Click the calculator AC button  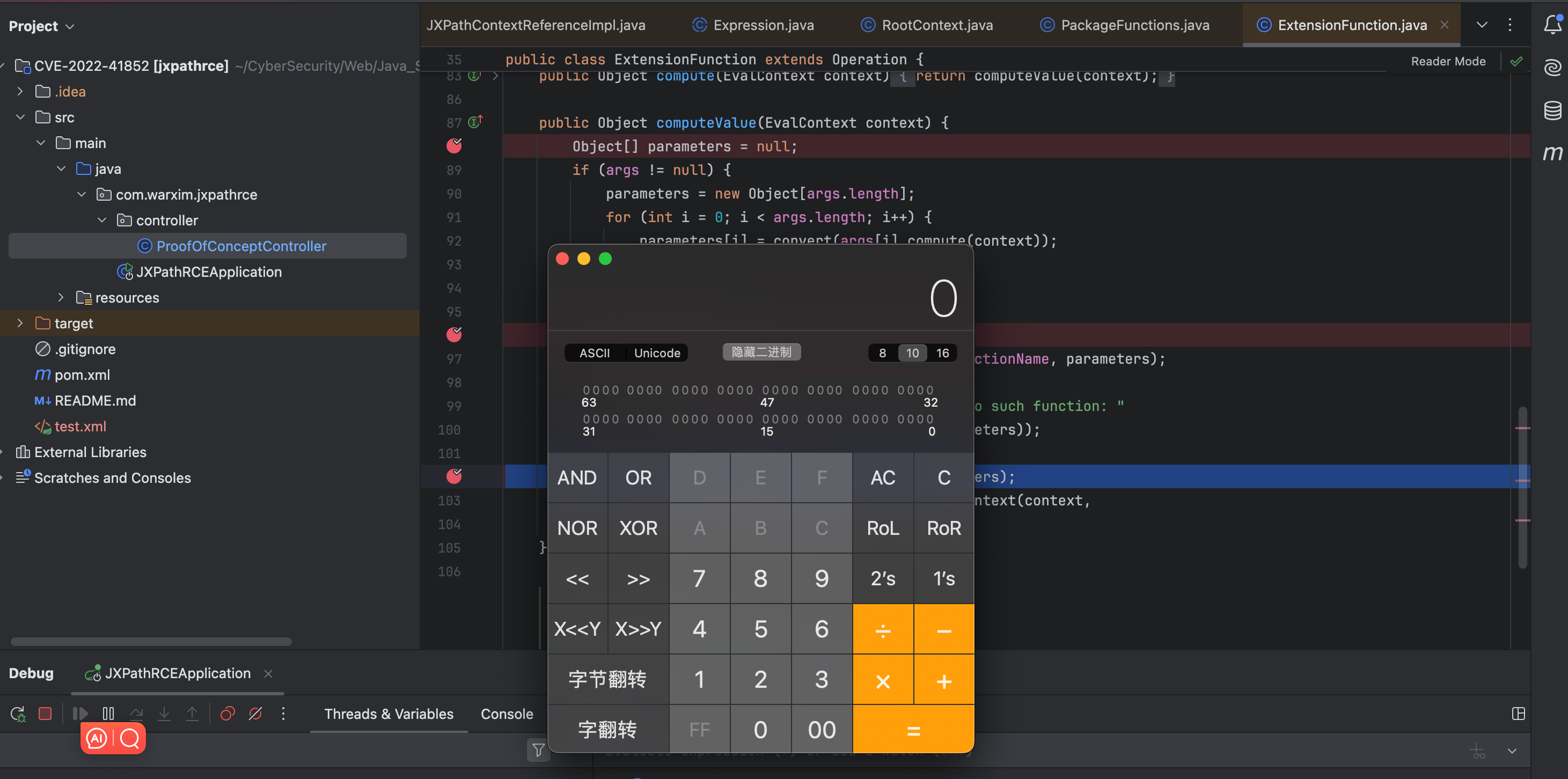(883, 477)
